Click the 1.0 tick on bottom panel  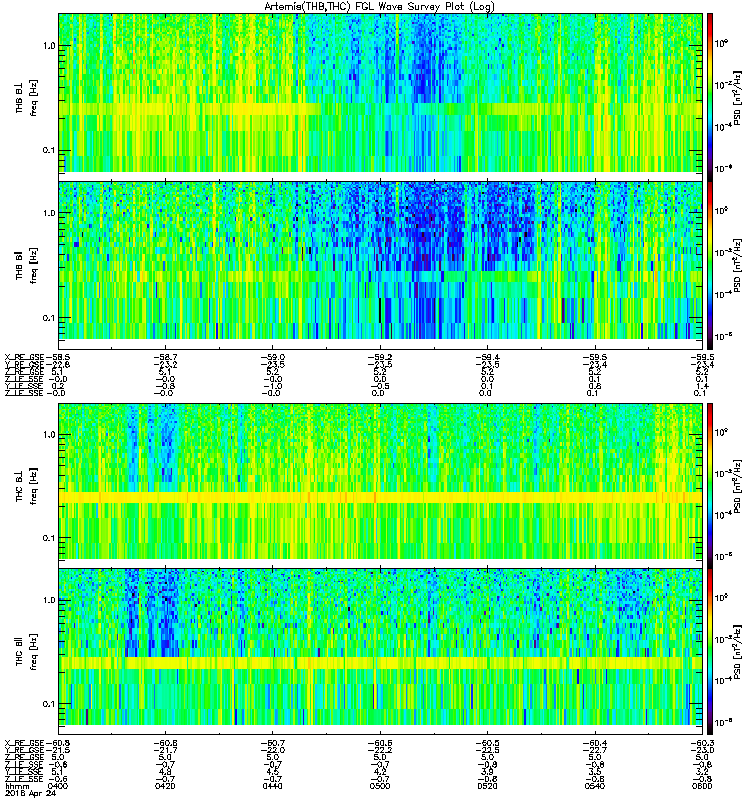coord(49,600)
